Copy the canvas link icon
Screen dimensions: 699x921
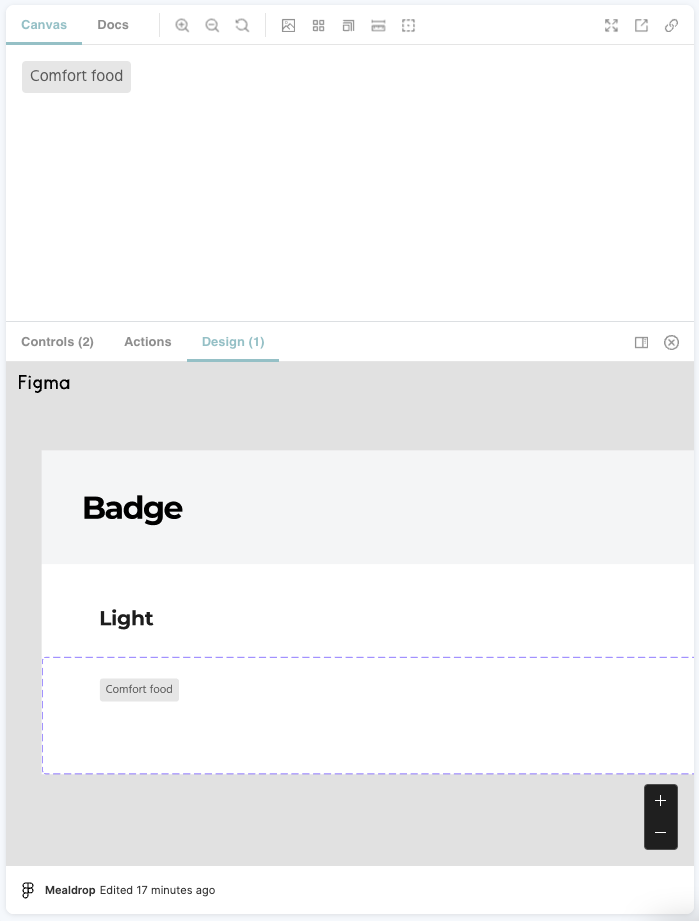pos(671,25)
